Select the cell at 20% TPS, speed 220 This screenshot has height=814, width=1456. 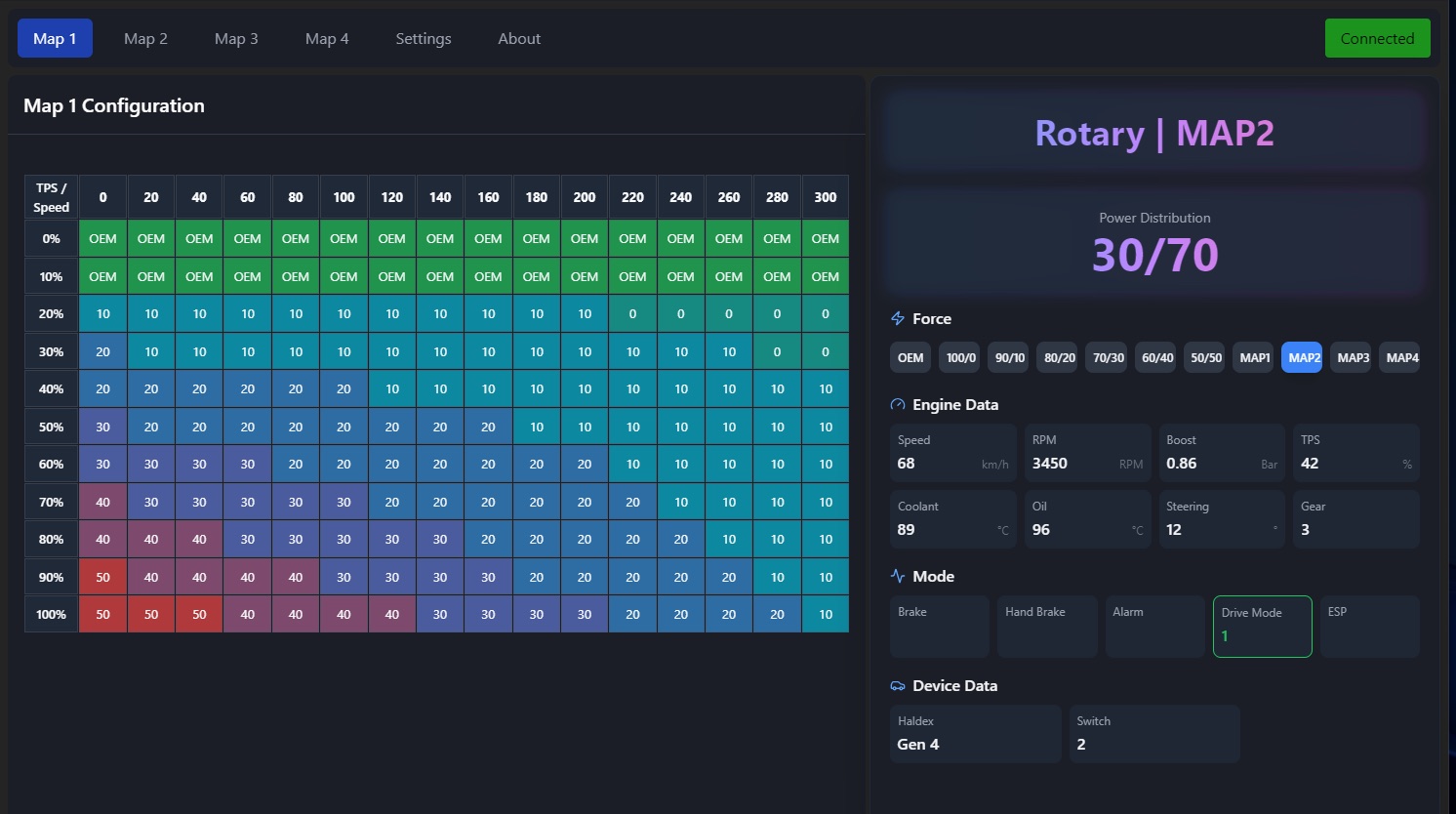click(x=632, y=314)
